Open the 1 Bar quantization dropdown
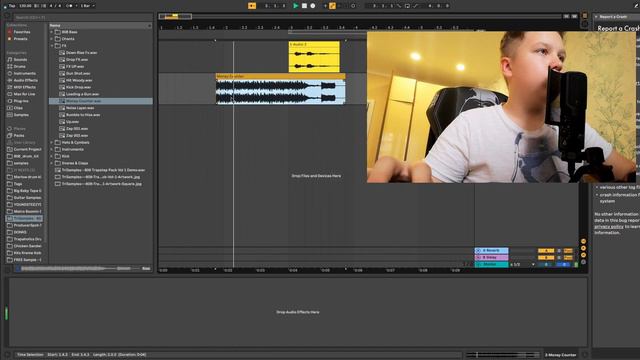The height and width of the screenshot is (360, 640). 87,6
